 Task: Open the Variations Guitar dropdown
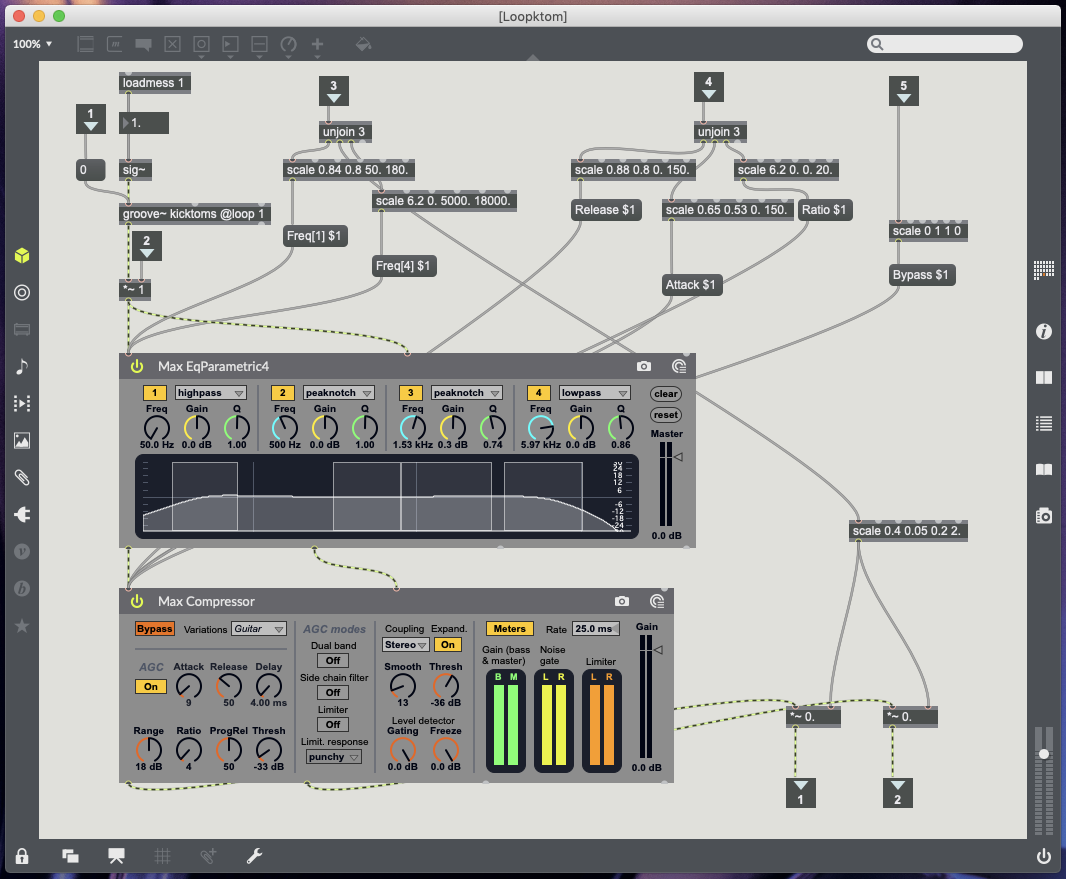(259, 629)
